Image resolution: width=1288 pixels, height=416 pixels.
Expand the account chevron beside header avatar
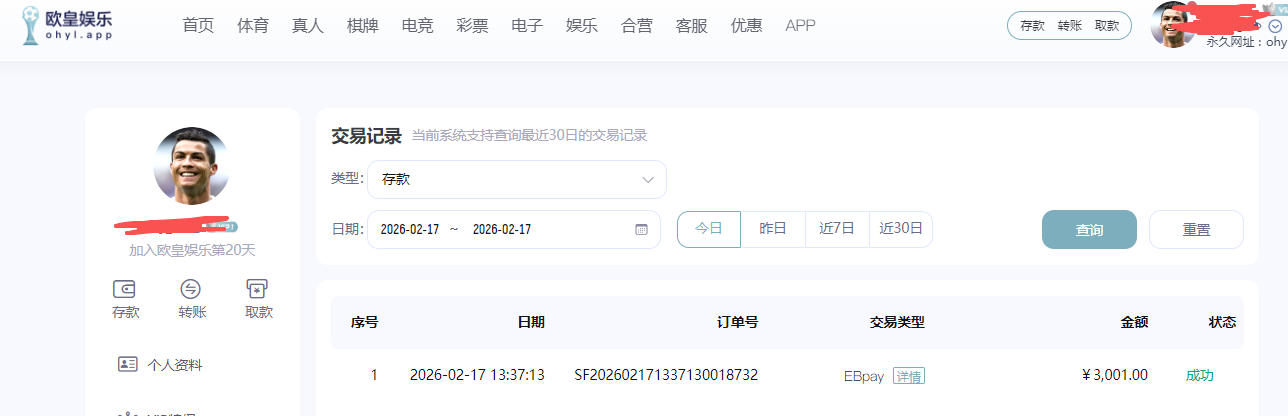click(1274, 27)
